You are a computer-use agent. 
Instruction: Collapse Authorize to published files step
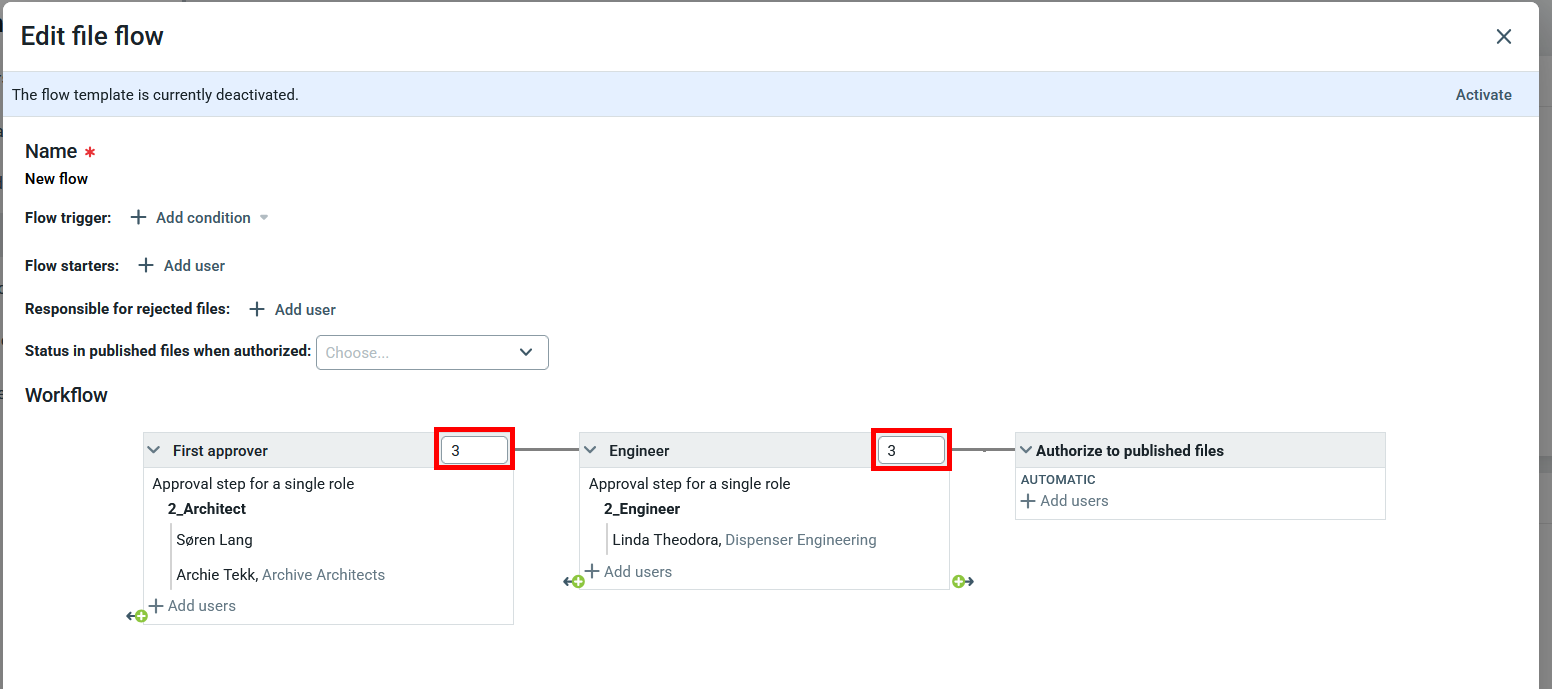1026,451
